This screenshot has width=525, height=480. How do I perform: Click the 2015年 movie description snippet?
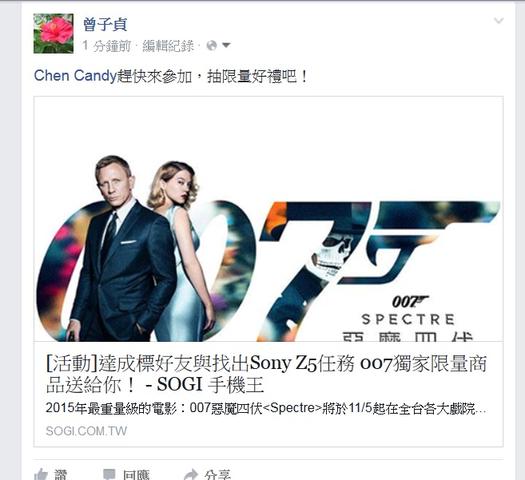click(266, 408)
